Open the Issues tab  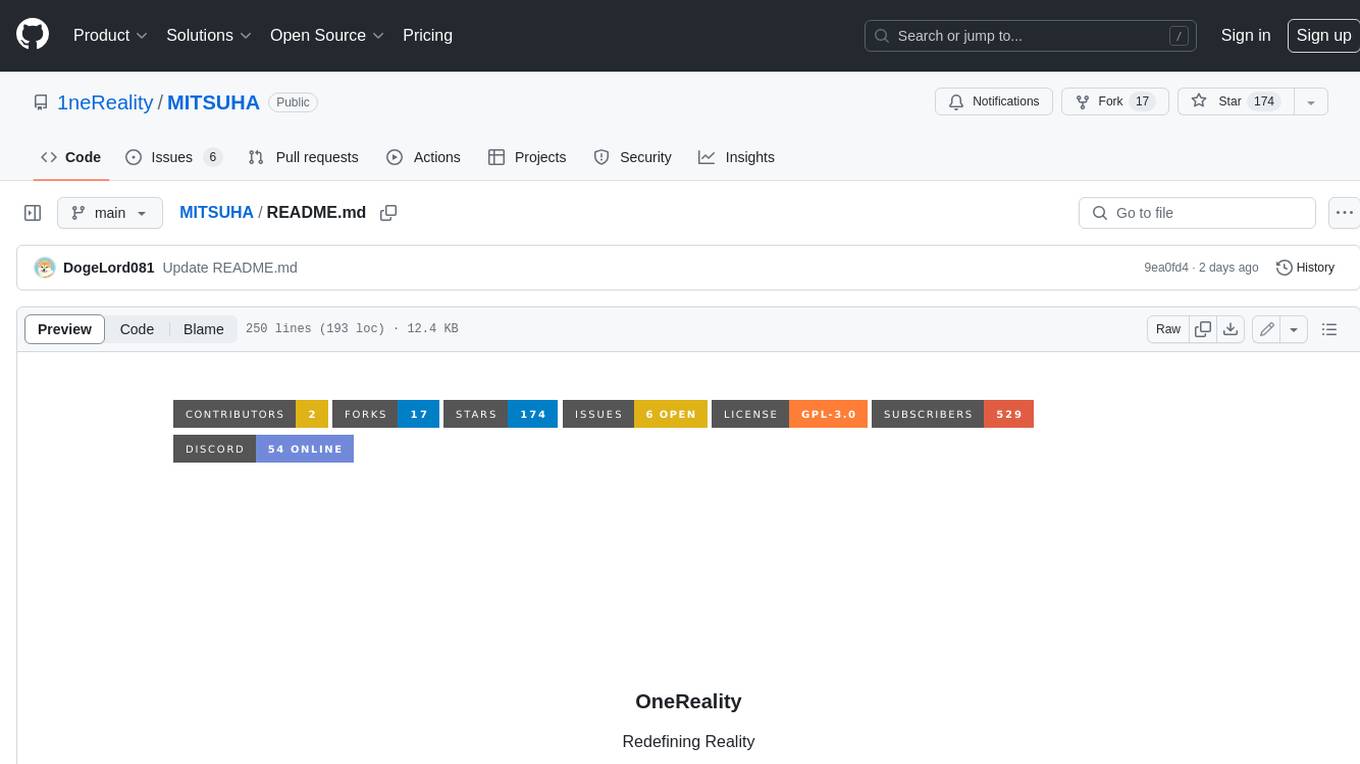173,157
